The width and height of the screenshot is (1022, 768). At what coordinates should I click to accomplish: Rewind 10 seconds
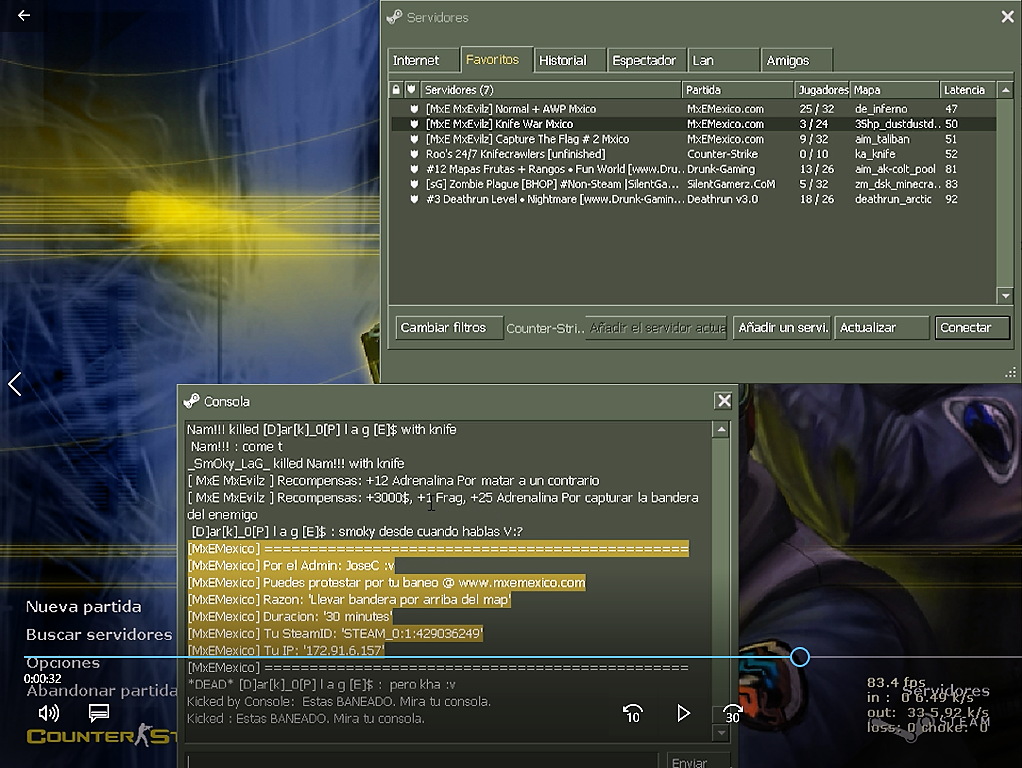point(632,713)
